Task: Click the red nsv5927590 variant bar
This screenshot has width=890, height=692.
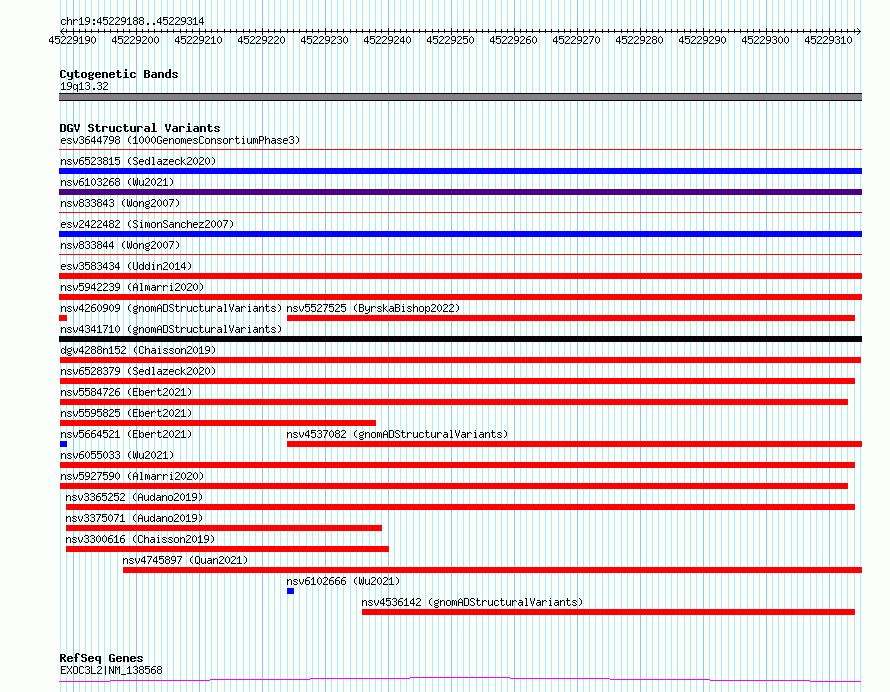Action: point(454,486)
